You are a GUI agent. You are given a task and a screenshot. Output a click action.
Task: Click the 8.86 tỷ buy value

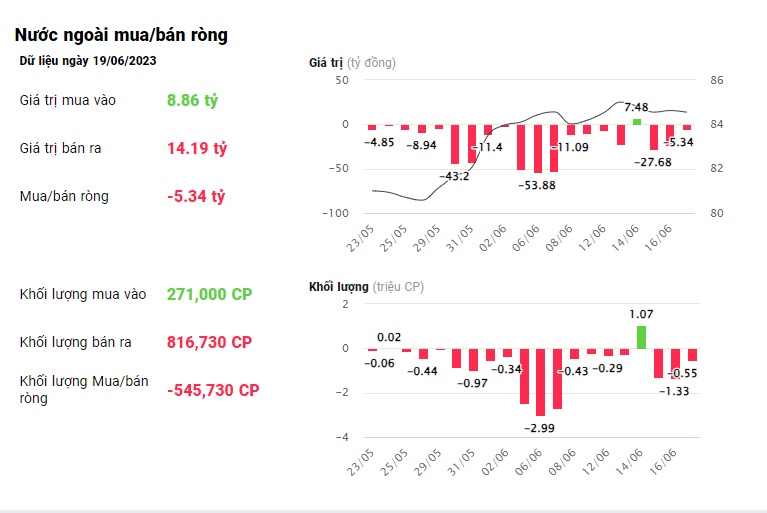point(192,100)
